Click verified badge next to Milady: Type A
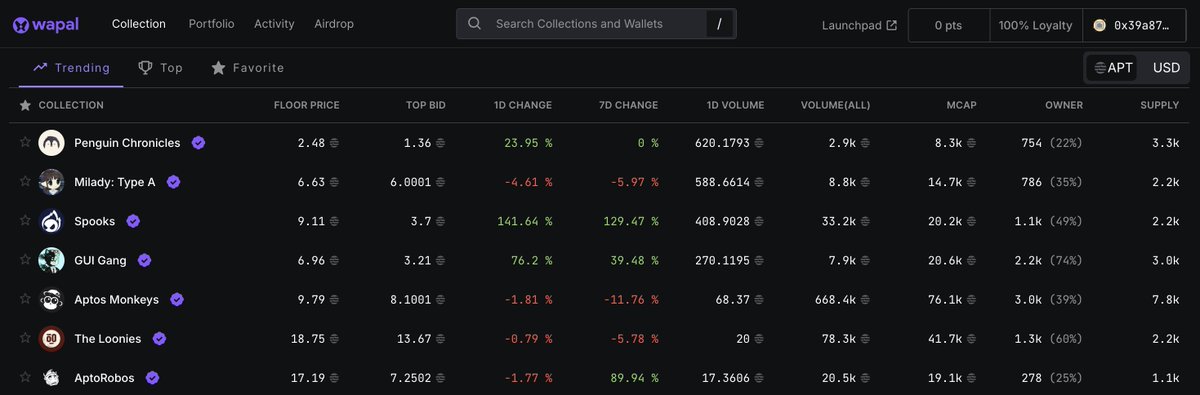Screen dimensions: 1200x395 click(173, 182)
